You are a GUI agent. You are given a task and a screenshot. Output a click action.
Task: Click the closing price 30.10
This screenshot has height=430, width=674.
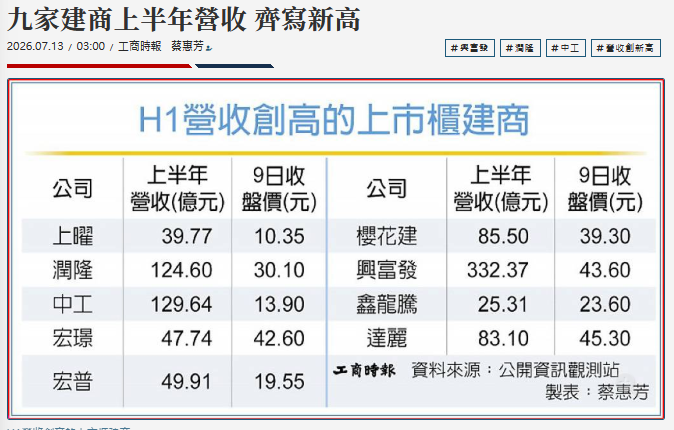[279, 270]
